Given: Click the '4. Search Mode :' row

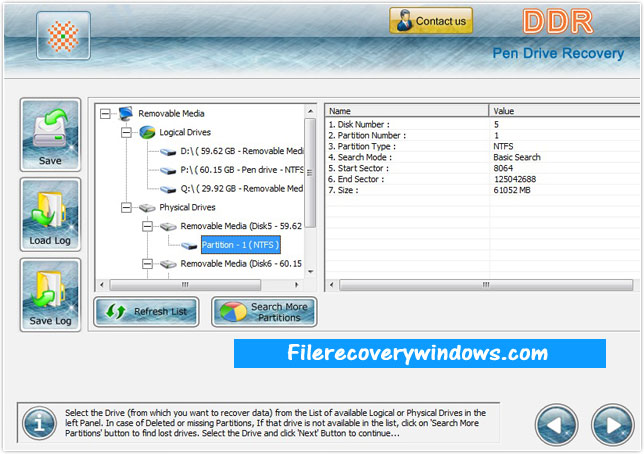Looking at the screenshot, I should pyautogui.click(x=483, y=157).
